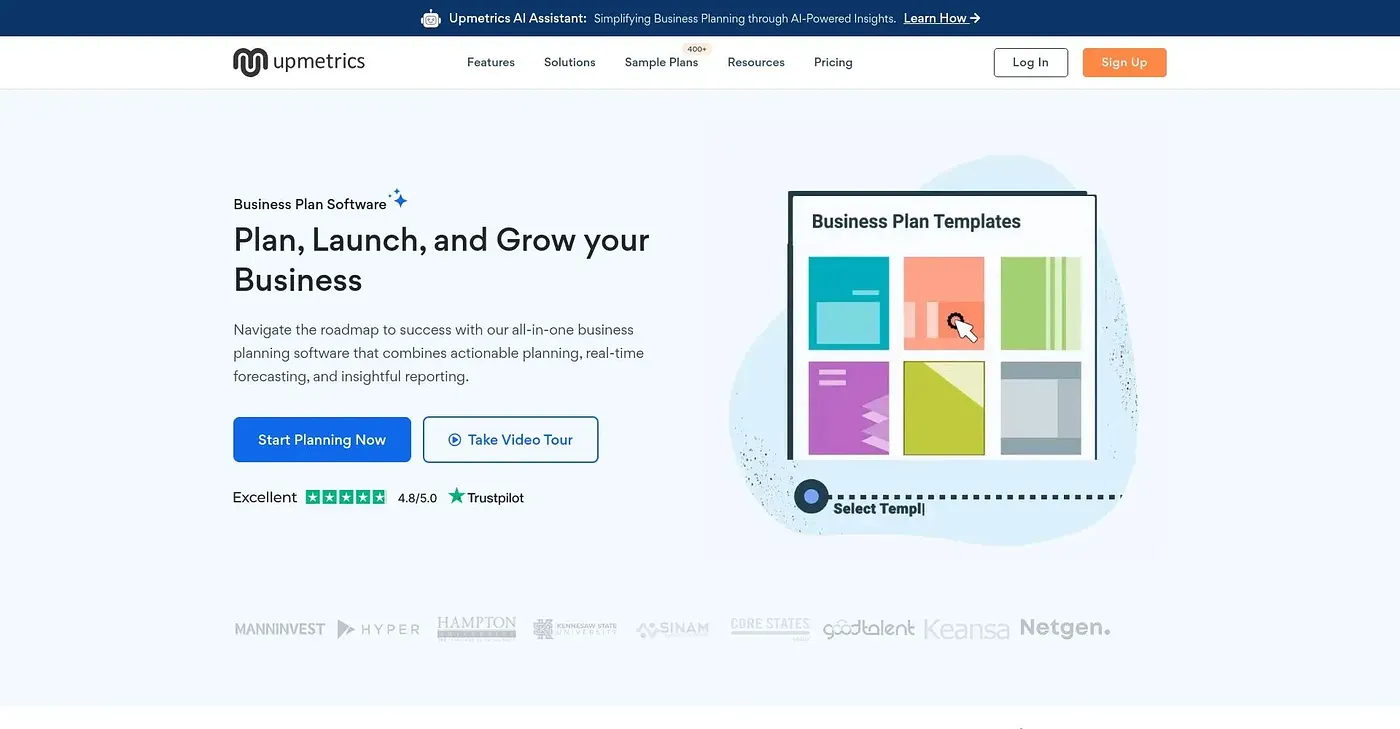Open the Features menu

(491, 62)
